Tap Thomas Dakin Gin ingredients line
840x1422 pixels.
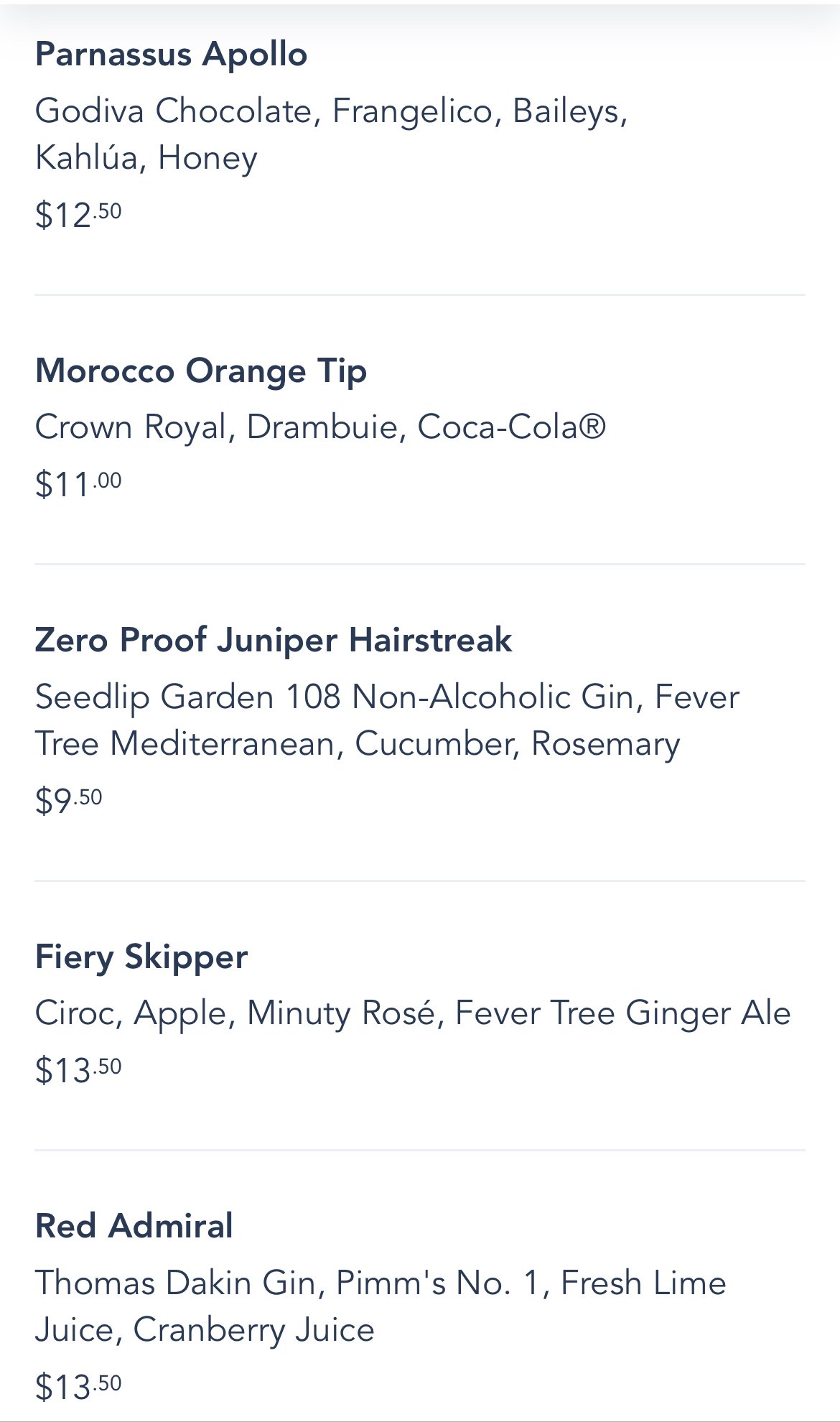pyautogui.click(x=381, y=1283)
